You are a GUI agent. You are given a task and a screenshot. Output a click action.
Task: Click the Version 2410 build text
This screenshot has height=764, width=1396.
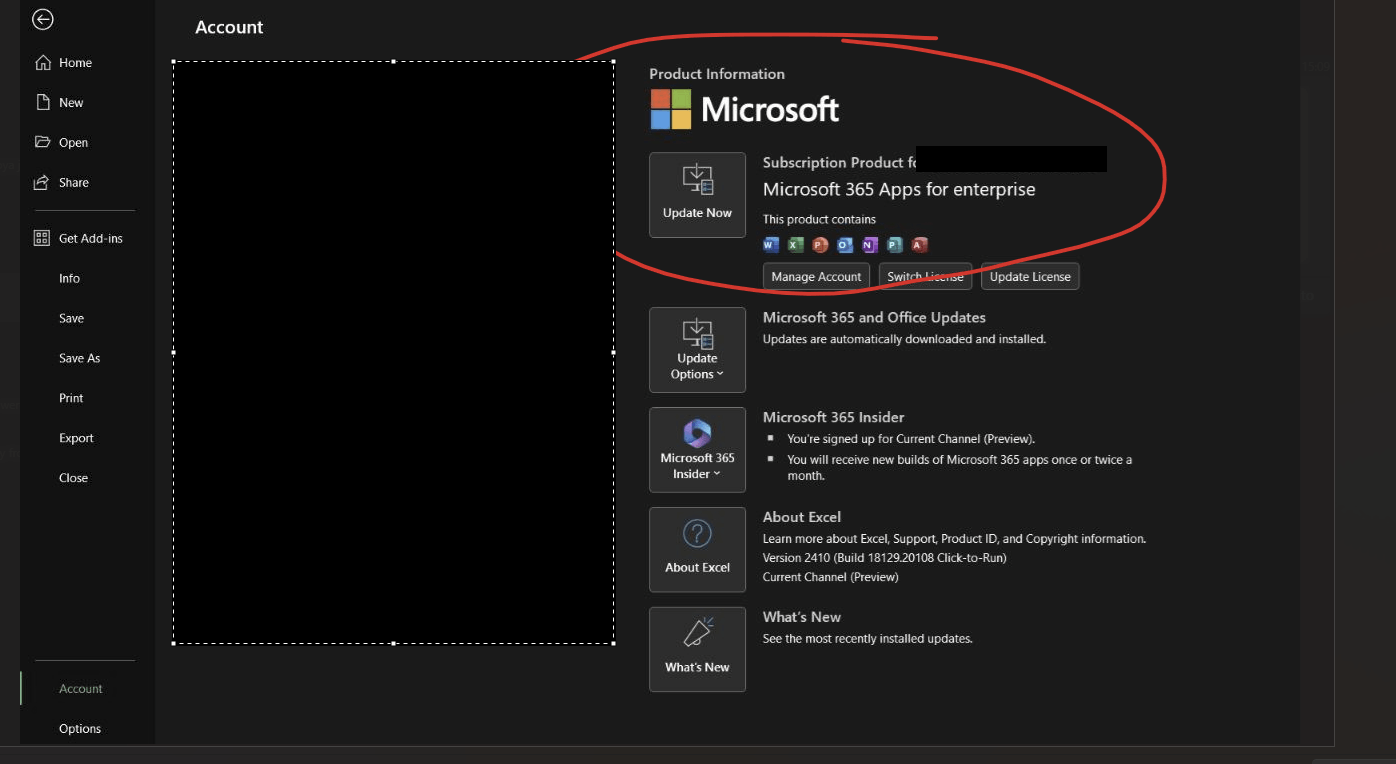tap(884, 558)
